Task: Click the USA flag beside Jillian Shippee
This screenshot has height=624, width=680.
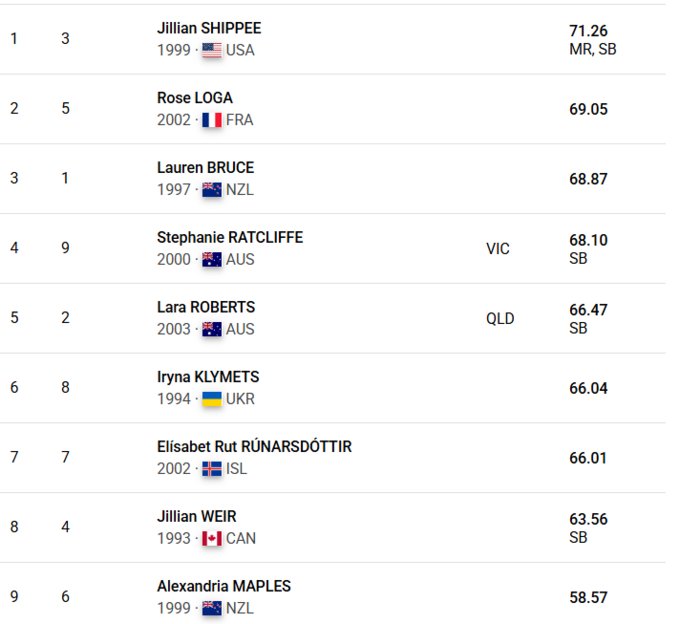Action: coord(211,50)
